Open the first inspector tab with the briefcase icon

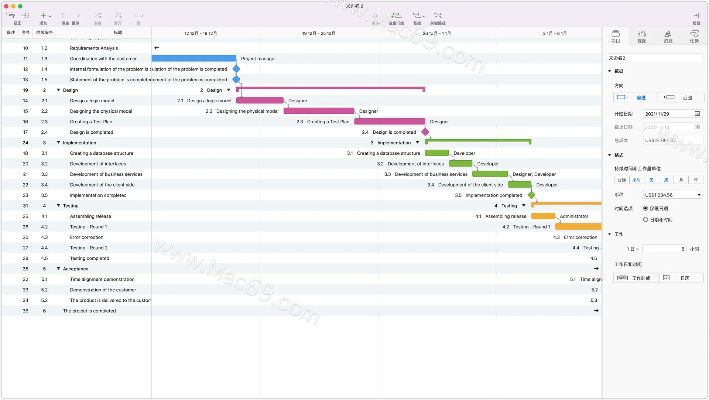click(x=615, y=36)
